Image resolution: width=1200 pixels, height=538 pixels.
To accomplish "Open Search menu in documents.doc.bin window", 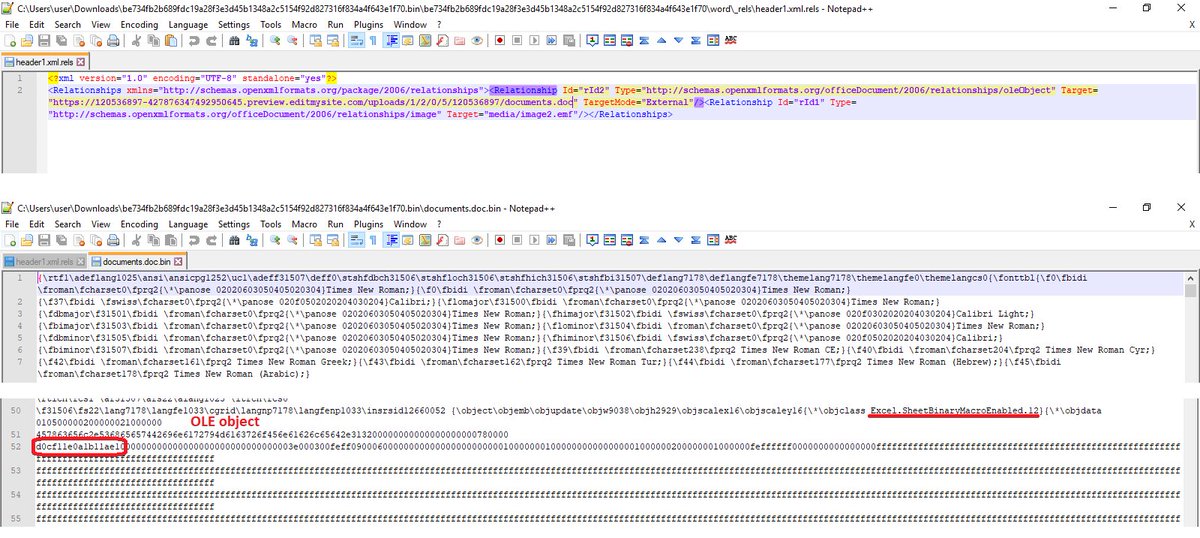I will coord(67,224).
